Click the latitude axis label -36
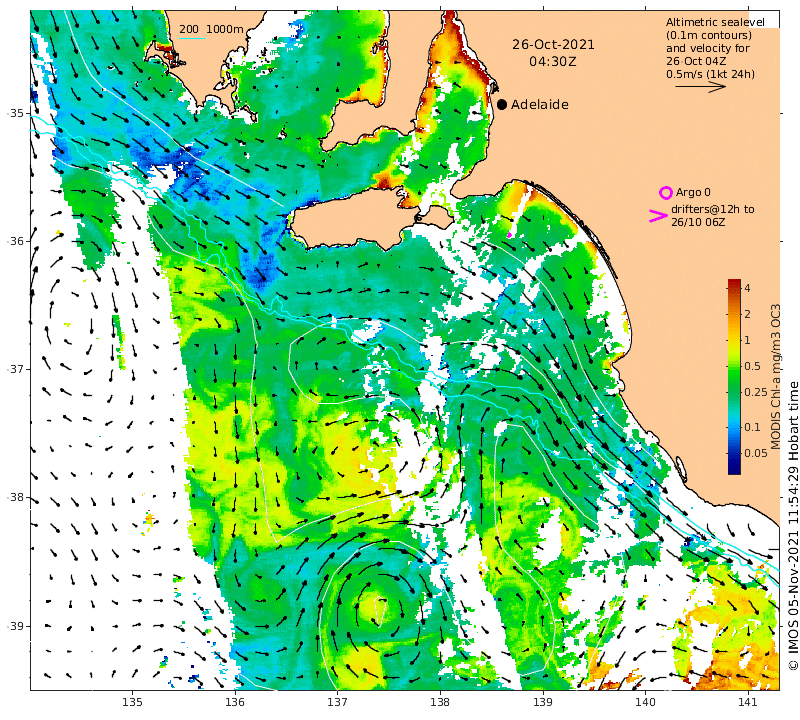Screen dimensions: 800x720 16,241
